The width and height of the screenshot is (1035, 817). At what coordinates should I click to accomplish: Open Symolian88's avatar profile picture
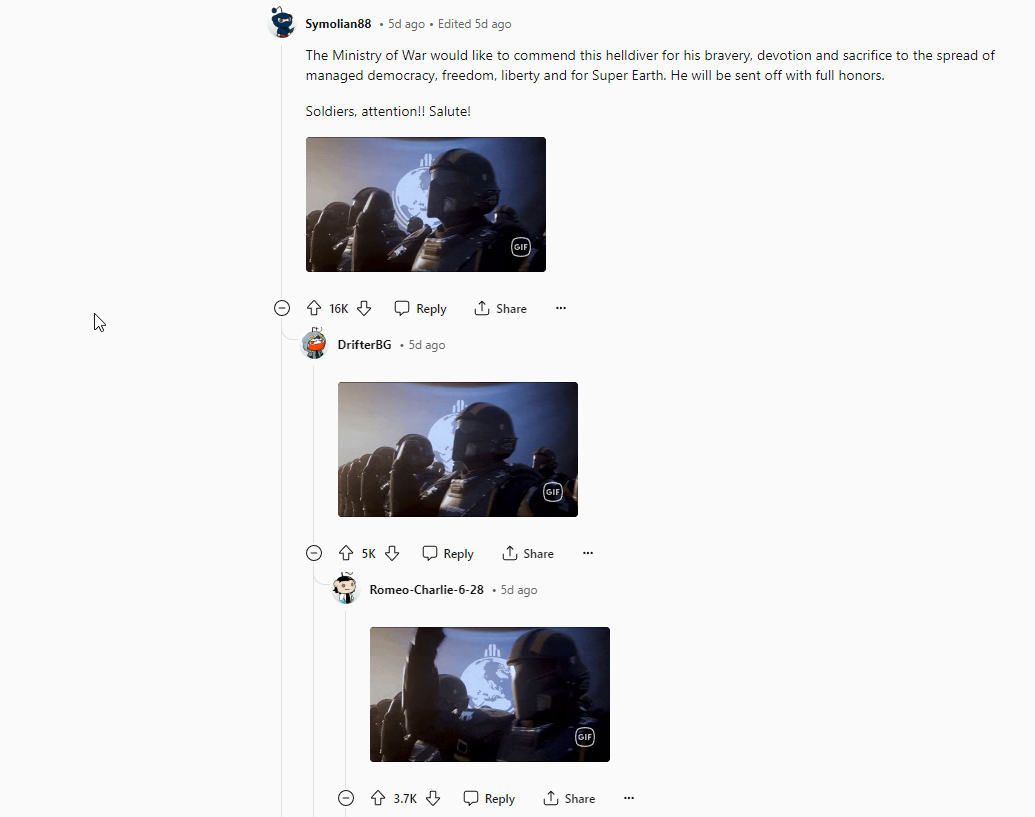(282, 22)
